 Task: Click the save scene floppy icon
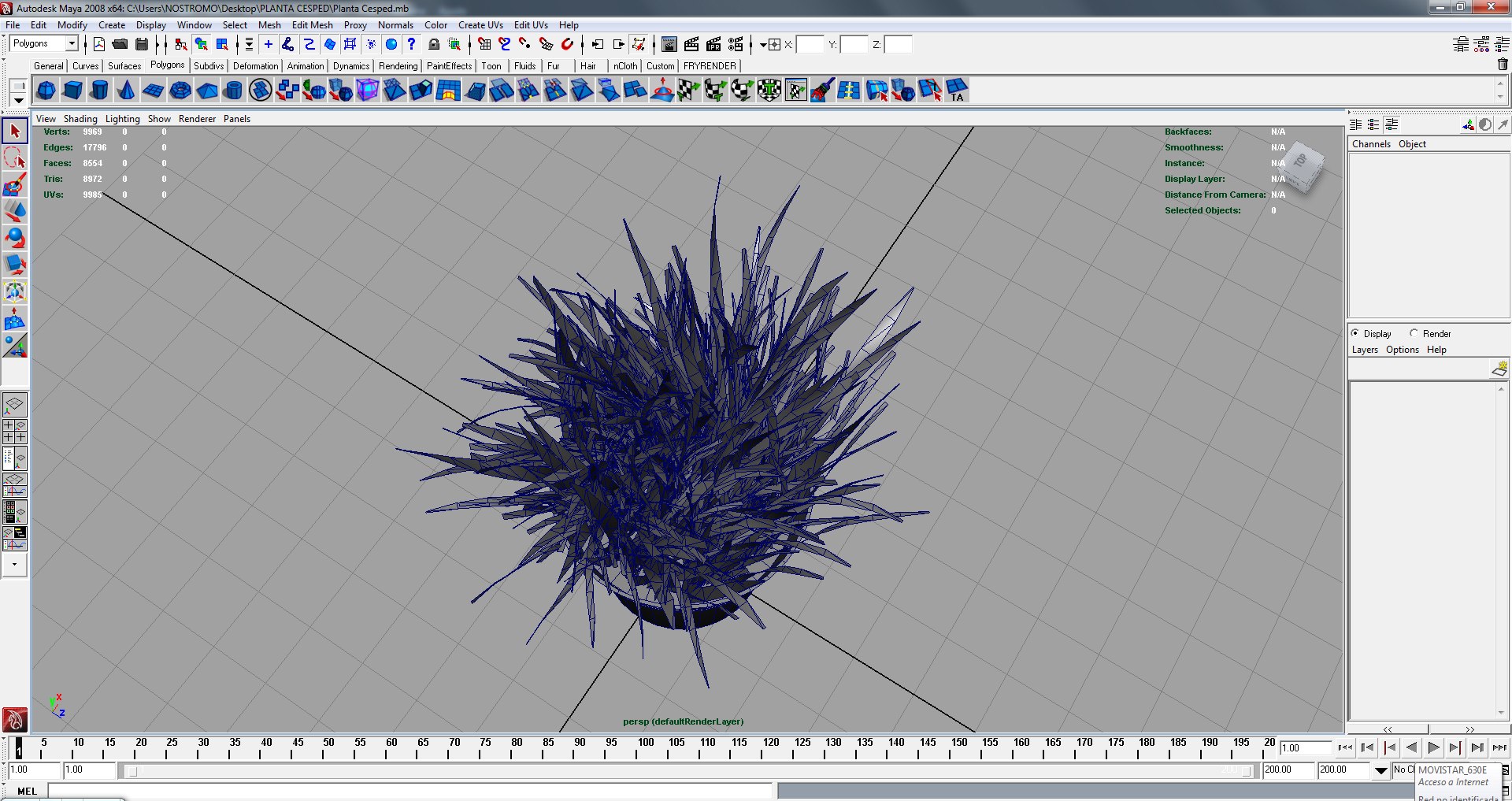[142, 44]
